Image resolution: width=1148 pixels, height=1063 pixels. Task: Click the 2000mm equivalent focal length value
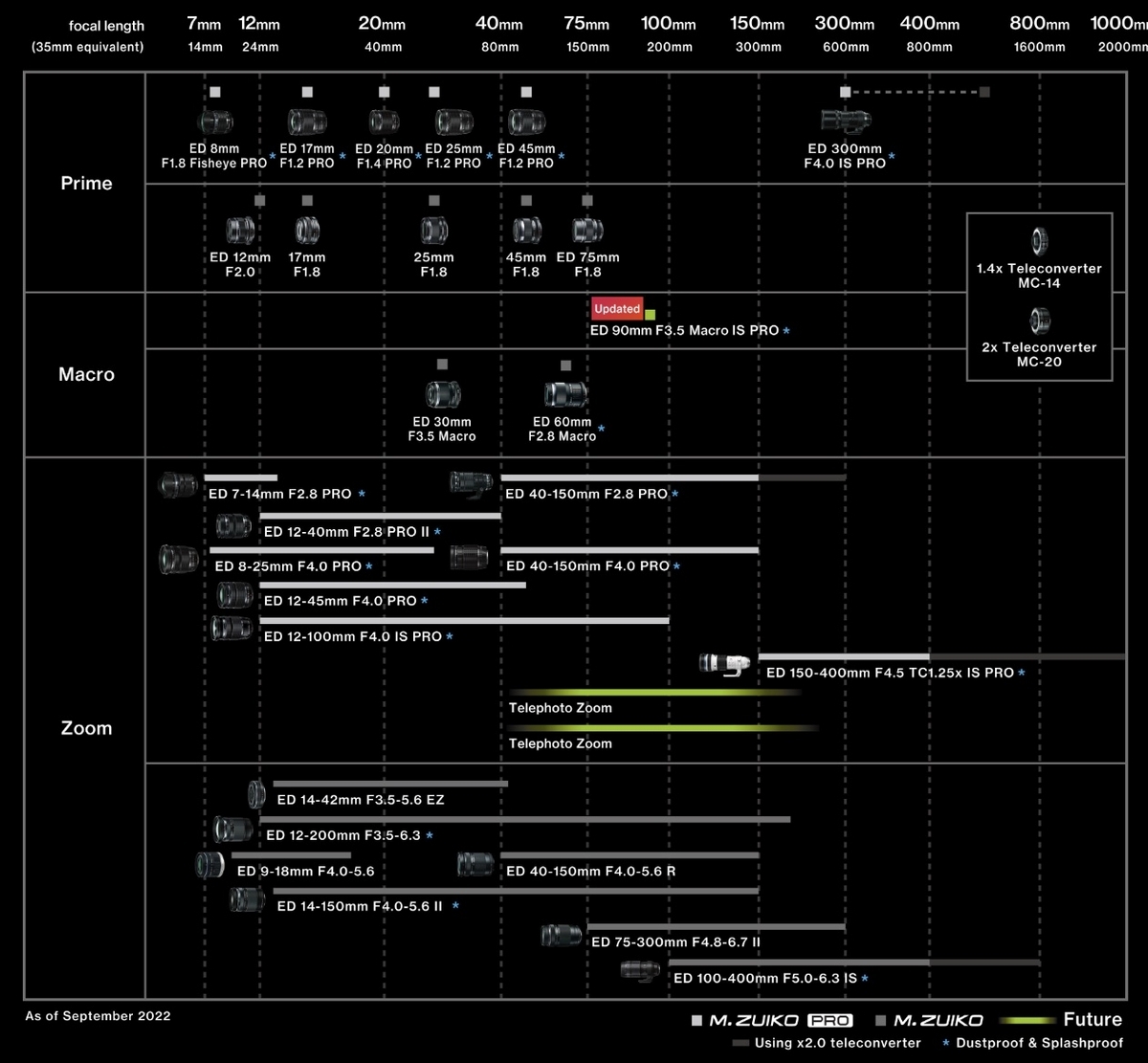(x=1122, y=47)
